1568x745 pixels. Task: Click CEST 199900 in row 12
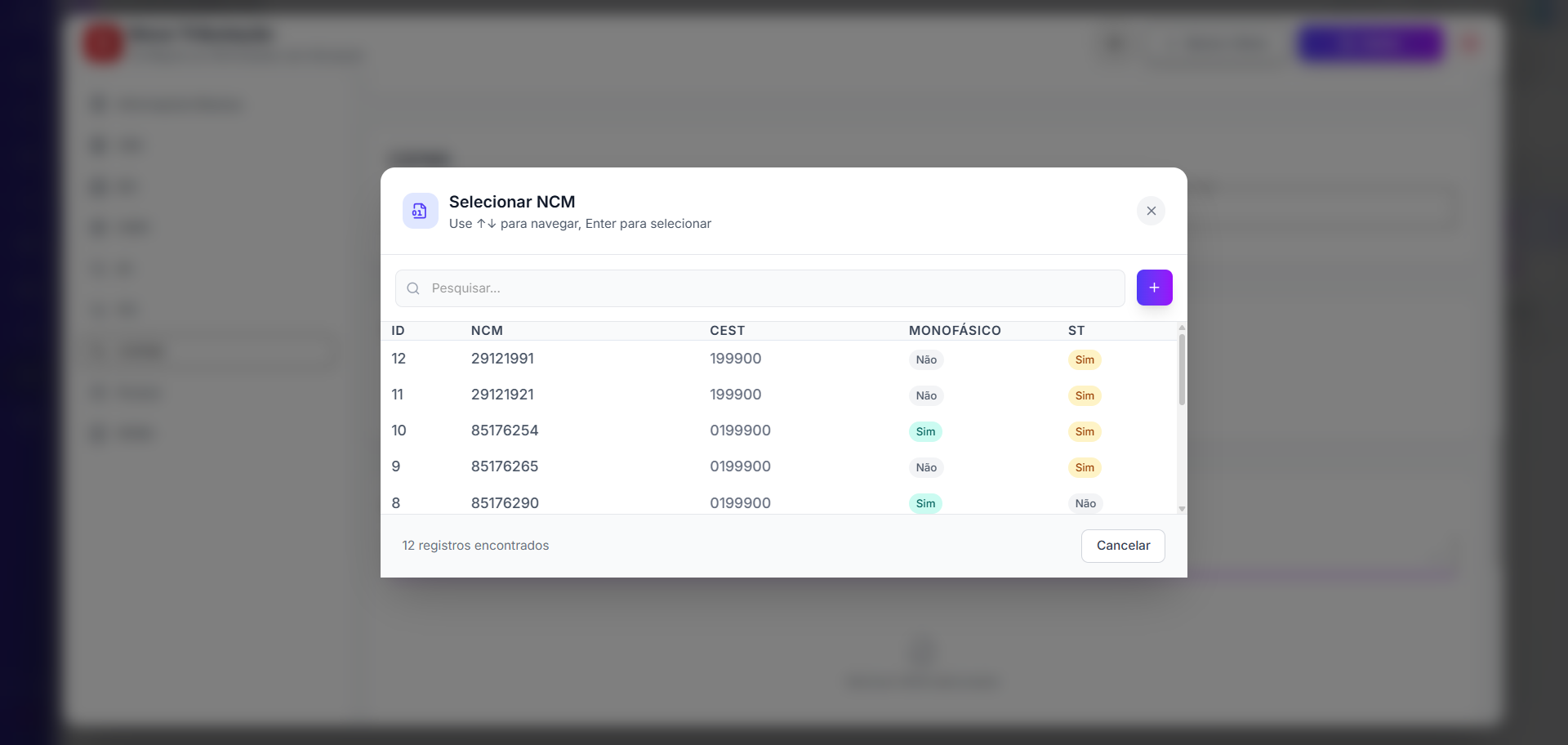pyautogui.click(x=735, y=359)
